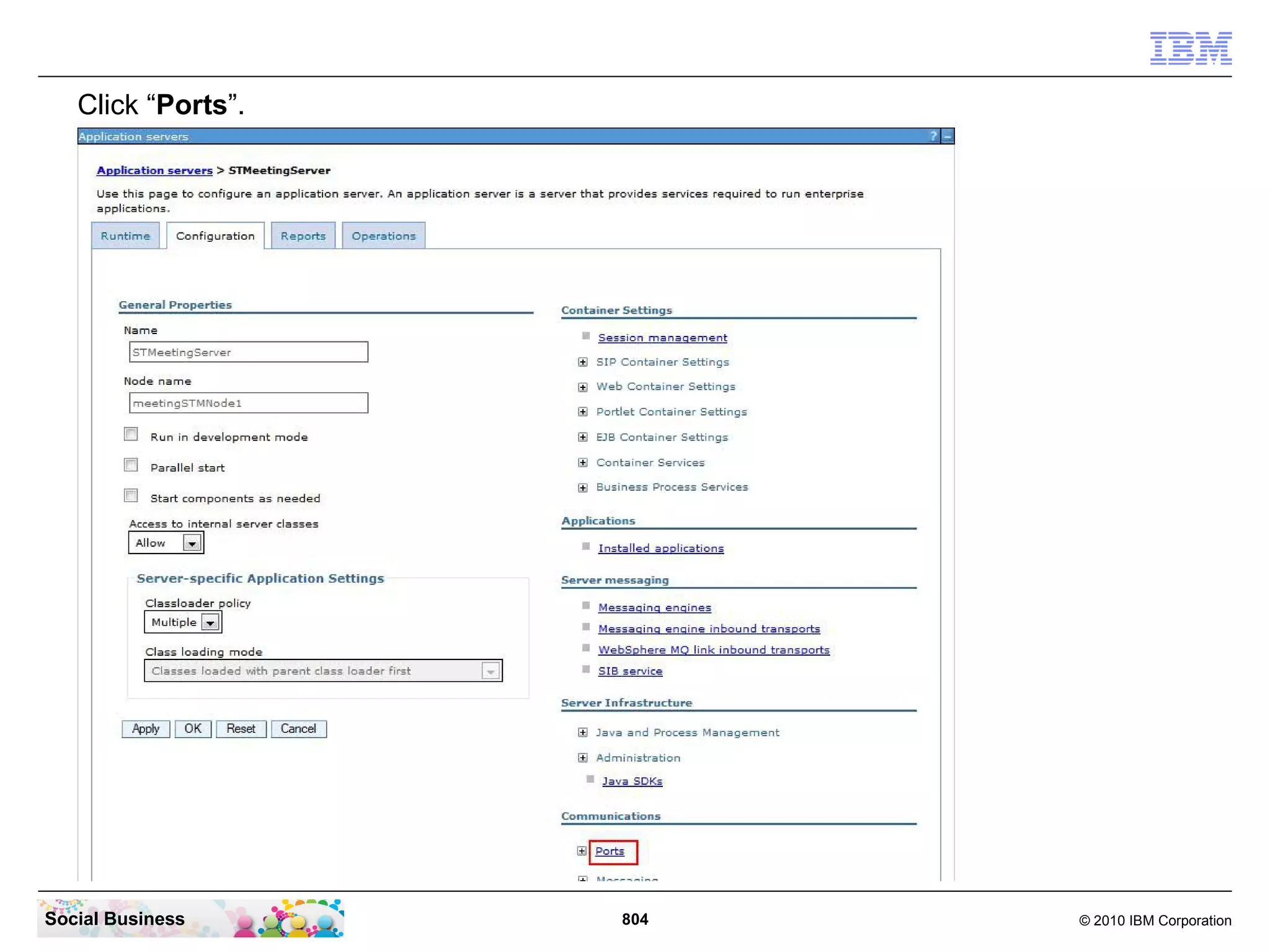The width and height of the screenshot is (1270, 952).
Task: Click the Administration label
Action: tap(638, 758)
